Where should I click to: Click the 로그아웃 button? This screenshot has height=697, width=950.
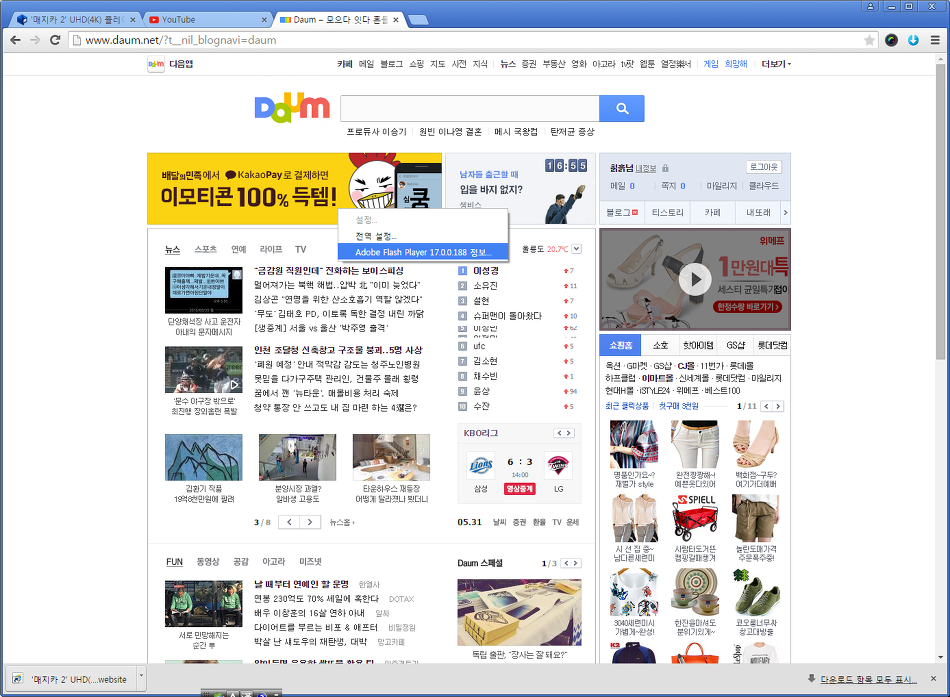coord(763,167)
